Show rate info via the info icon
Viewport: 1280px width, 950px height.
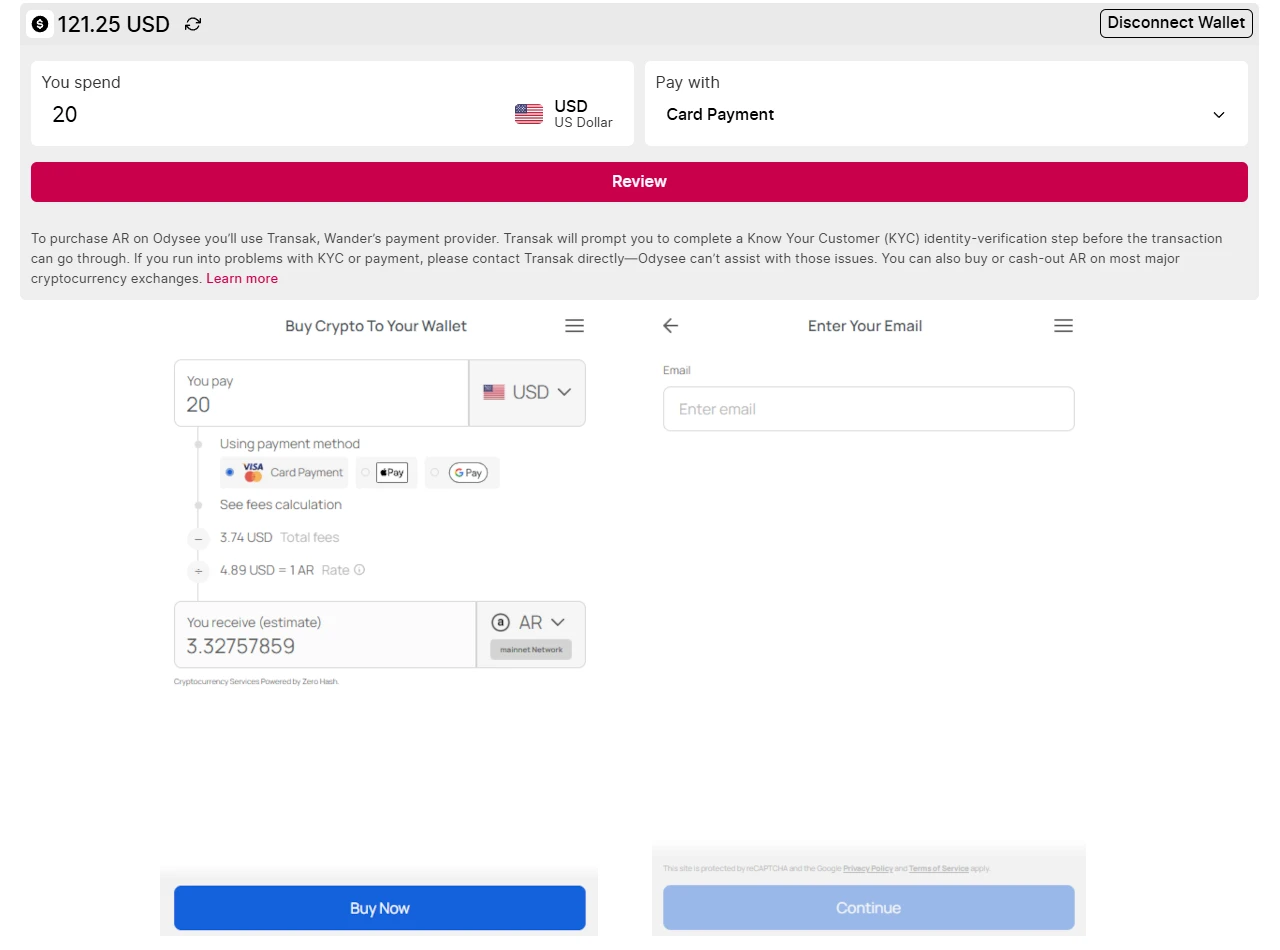point(359,570)
